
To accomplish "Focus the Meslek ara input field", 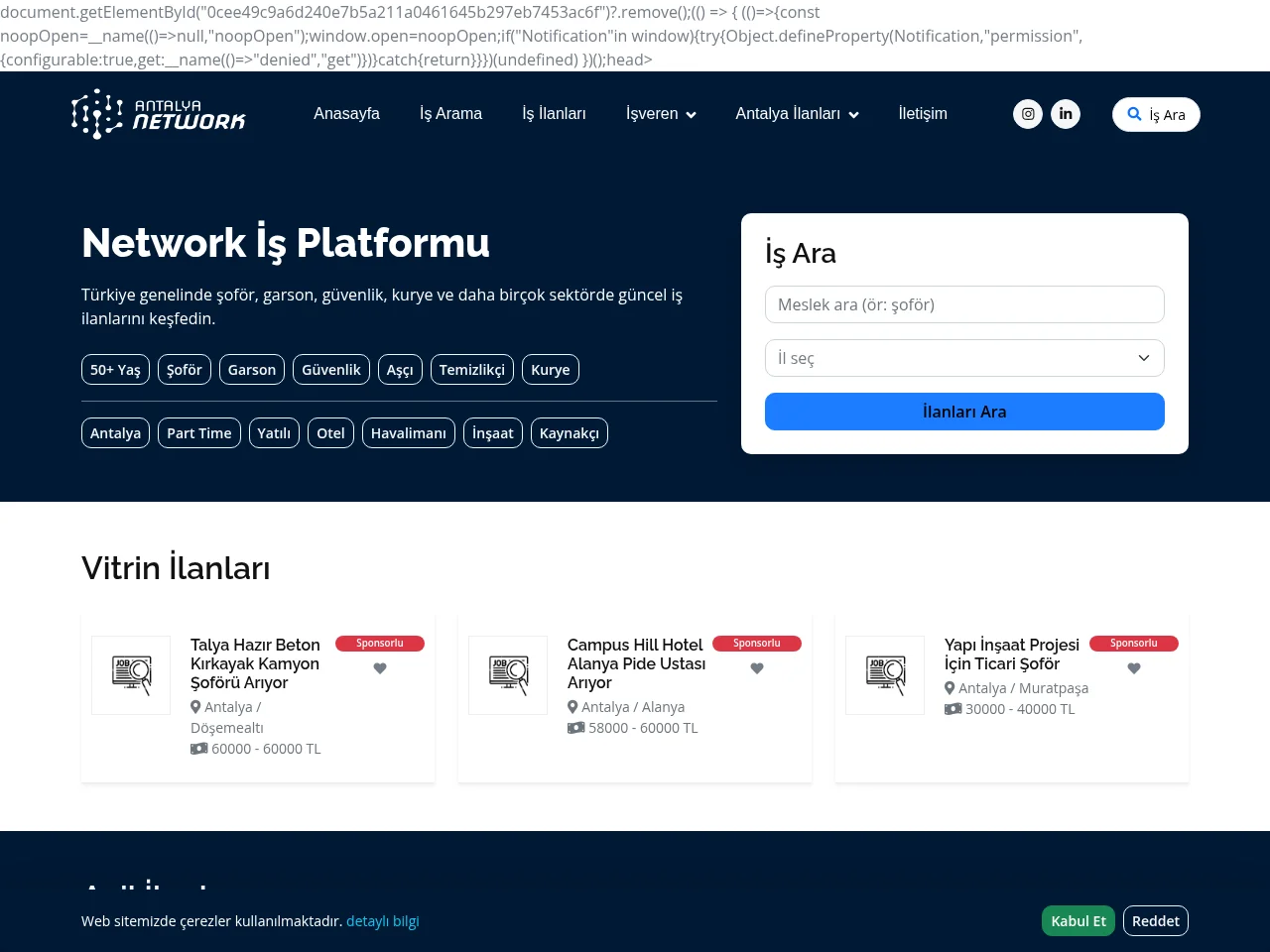I will click(x=964, y=304).
